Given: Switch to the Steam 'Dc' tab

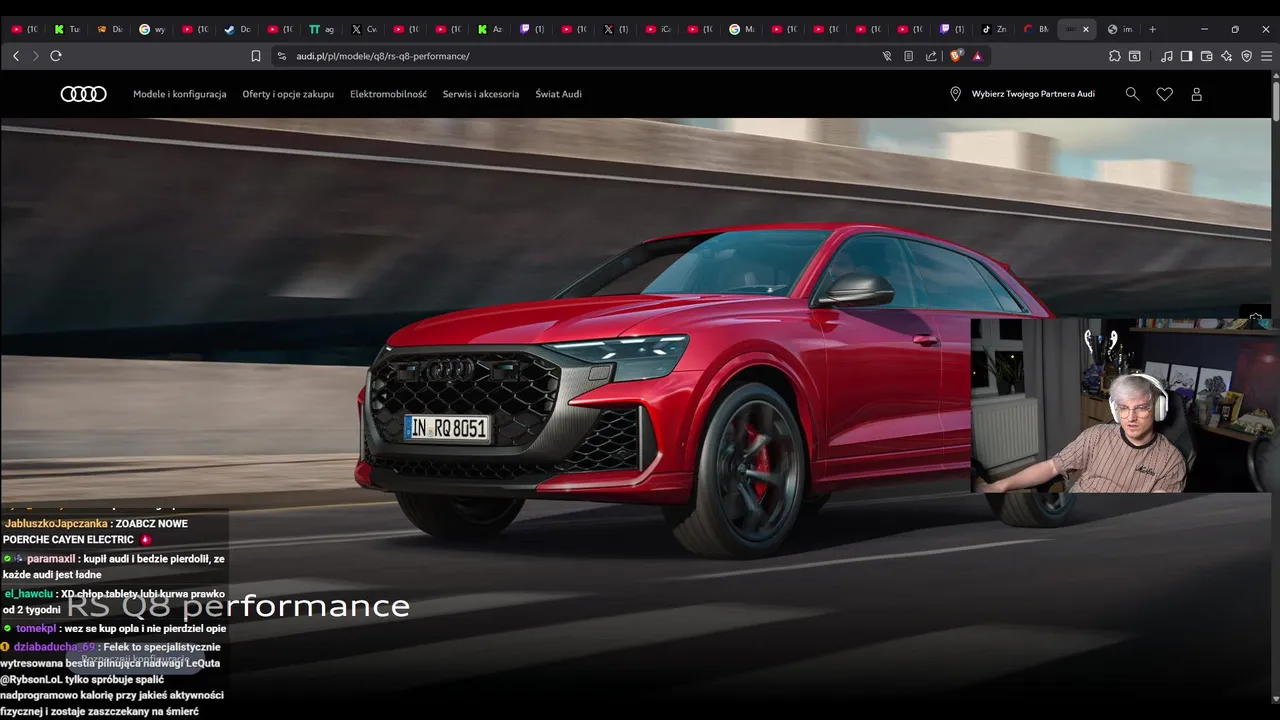Looking at the screenshot, I should pyautogui.click(x=237, y=29).
